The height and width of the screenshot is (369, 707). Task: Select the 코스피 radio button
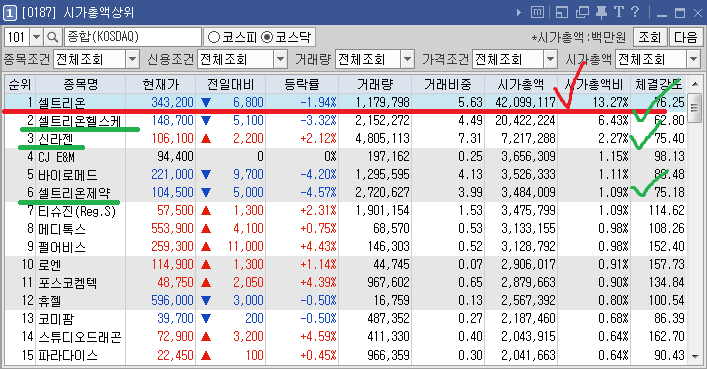214,37
